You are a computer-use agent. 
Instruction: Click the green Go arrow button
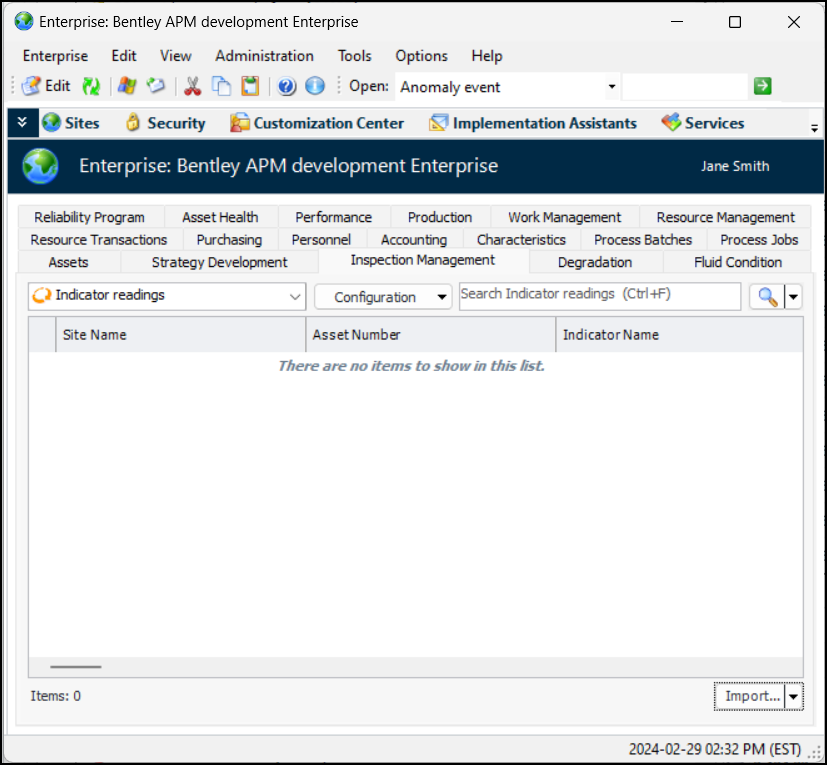click(763, 86)
